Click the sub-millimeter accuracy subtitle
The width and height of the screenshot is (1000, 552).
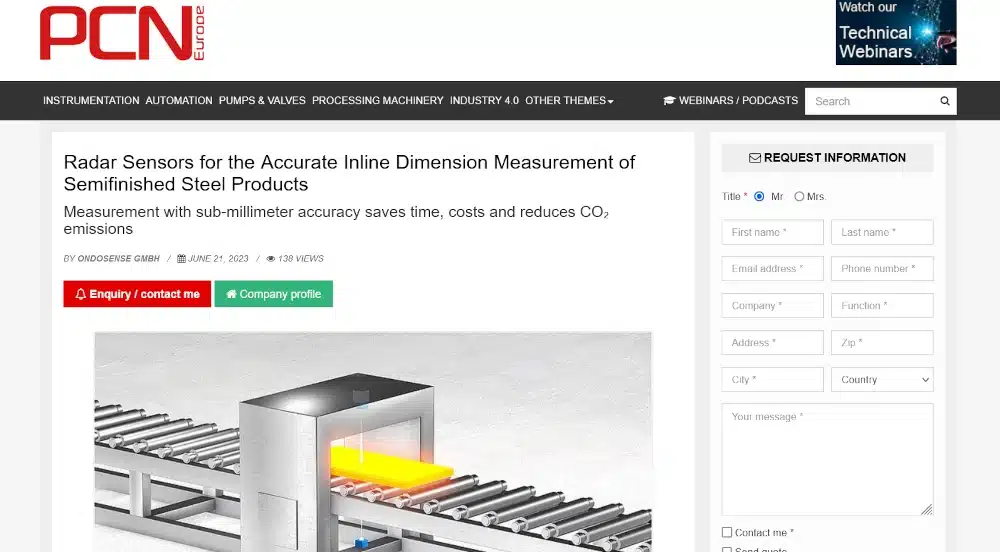point(336,220)
